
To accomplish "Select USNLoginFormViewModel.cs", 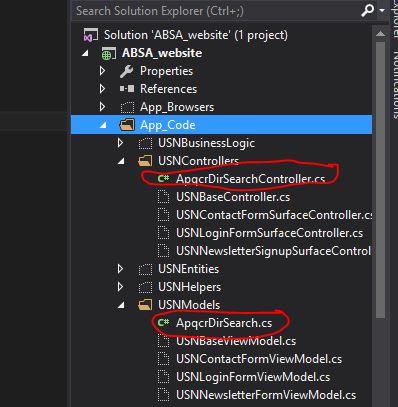I will coord(253,377).
